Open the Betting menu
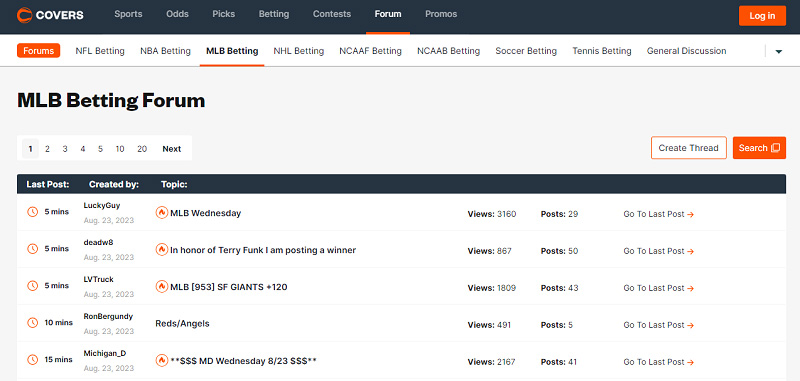The width and height of the screenshot is (800, 381). [274, 14]
